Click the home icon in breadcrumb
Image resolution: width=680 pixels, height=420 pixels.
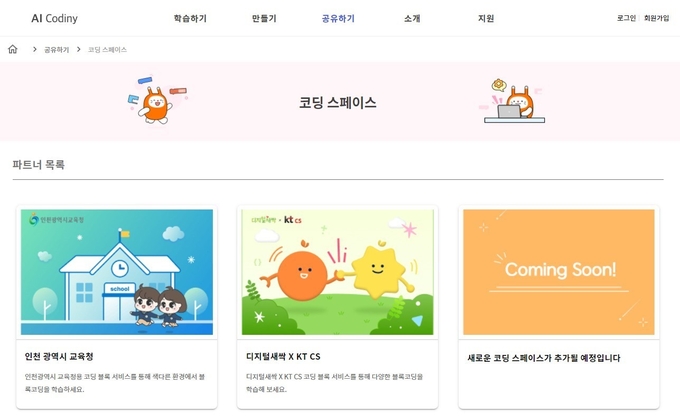(13, 49)
